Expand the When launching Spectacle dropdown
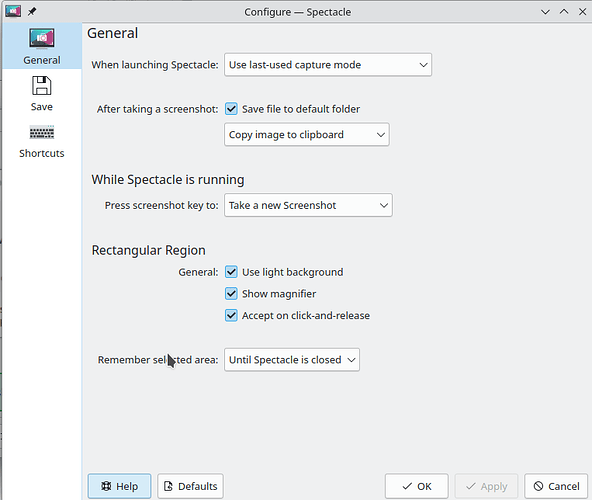The width and height of the screenshot is (592, 500). [x=328, y=65]
